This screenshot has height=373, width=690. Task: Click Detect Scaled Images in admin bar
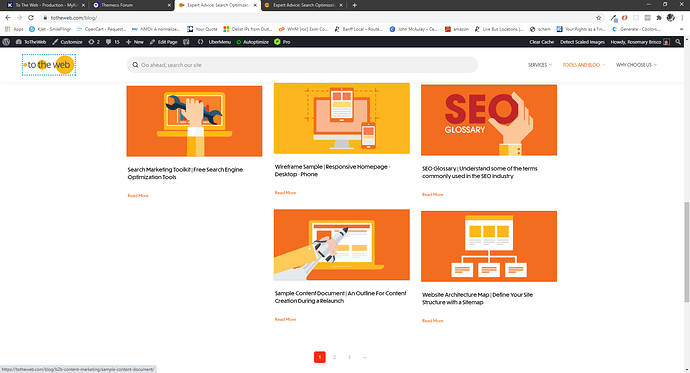pos(582,42)
